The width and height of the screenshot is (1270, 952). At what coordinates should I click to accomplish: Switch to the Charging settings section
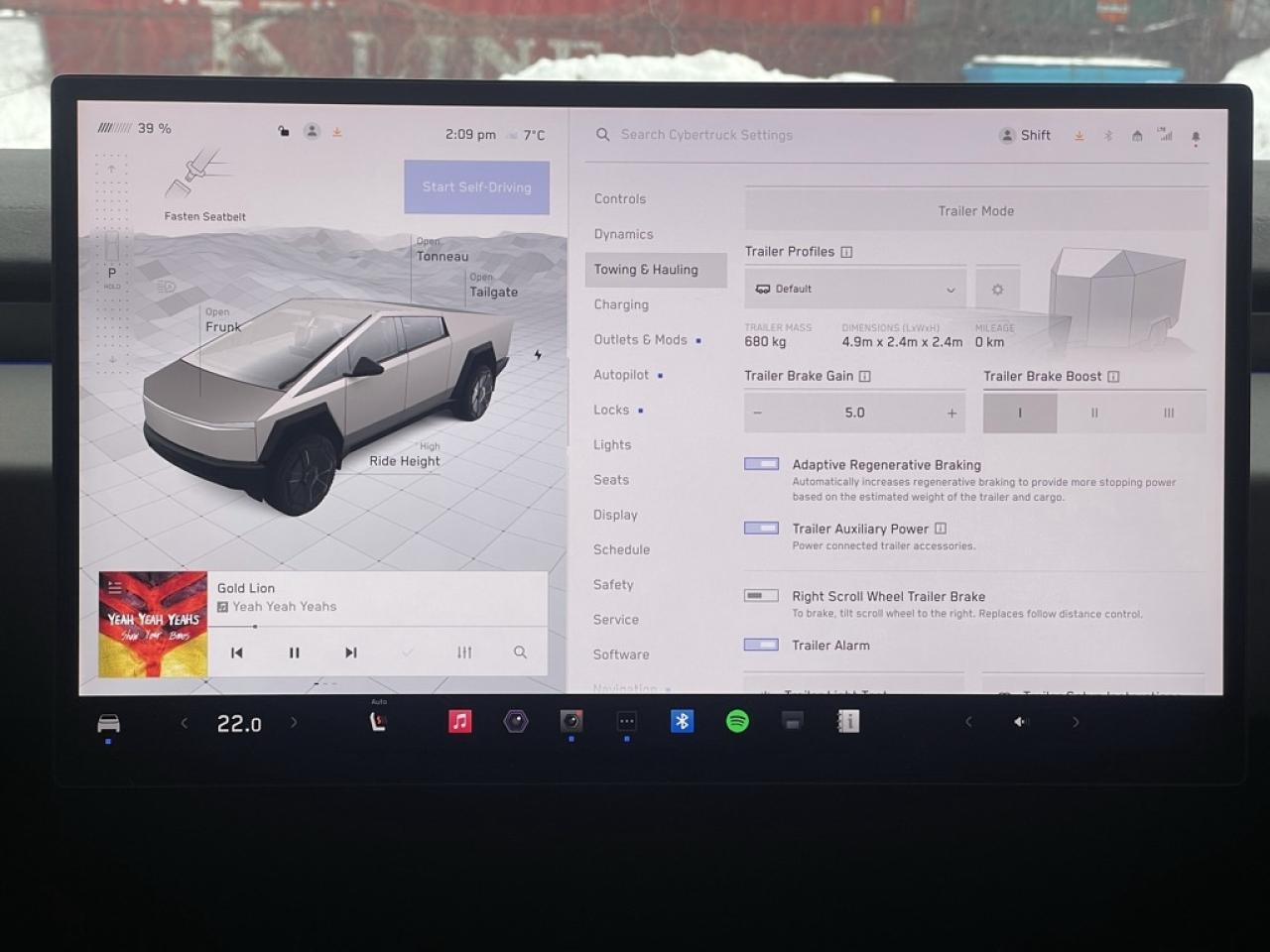pos(621,304)
